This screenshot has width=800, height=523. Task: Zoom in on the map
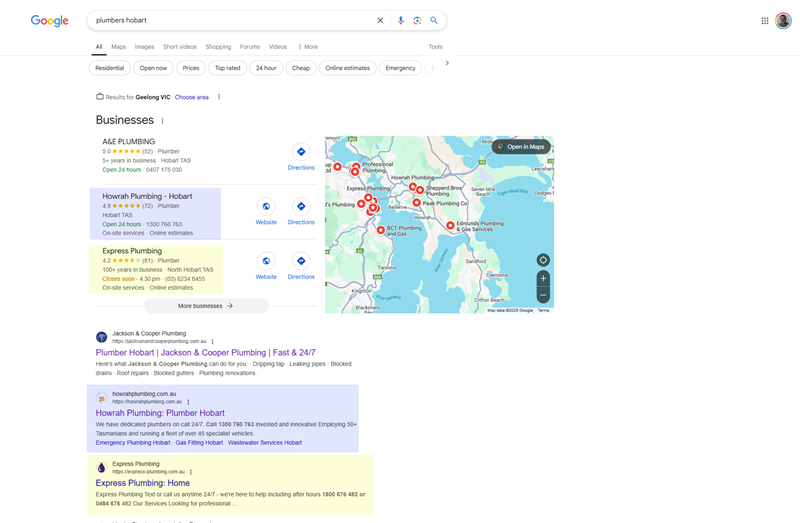click(x=543, y=279)
